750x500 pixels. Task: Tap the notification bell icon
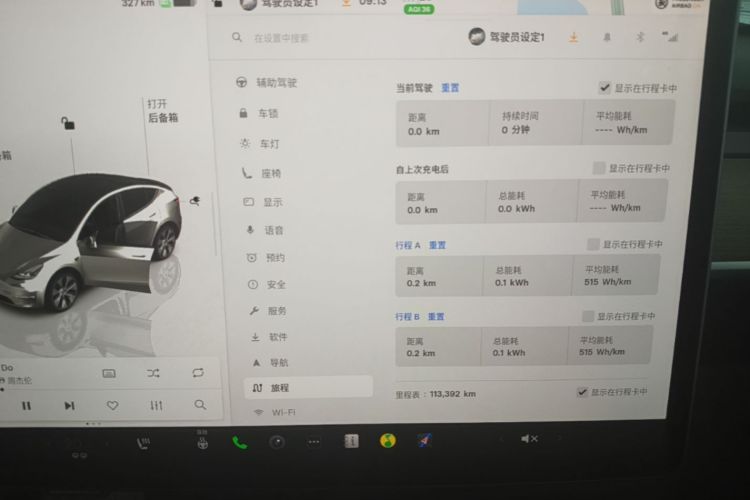(x=607, y=37)
